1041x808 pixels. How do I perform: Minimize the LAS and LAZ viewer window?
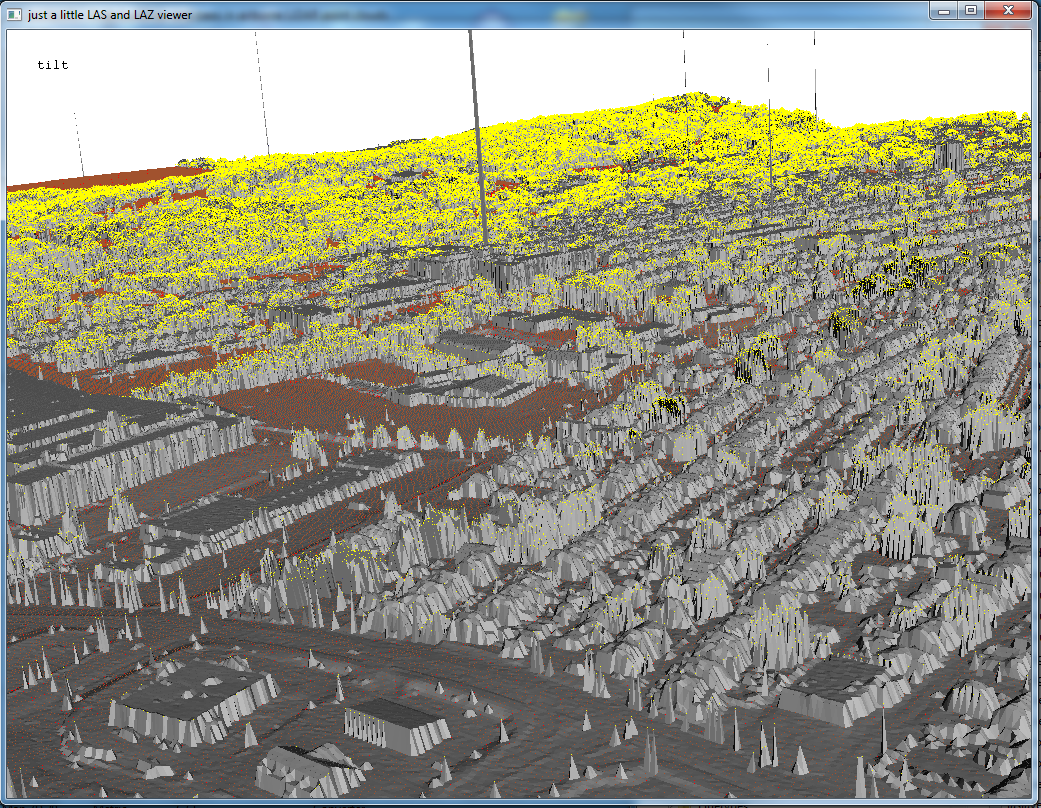coord(943,10)
